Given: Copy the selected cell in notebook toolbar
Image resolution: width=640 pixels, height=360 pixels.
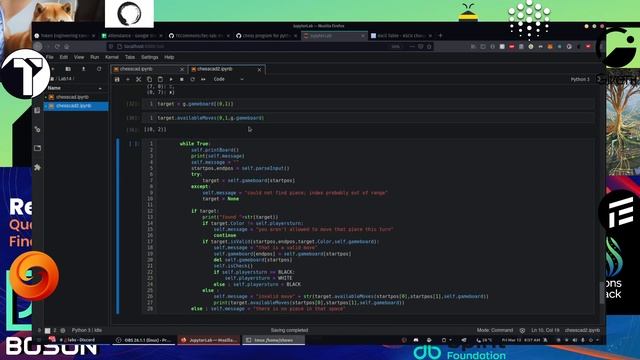Looking at the screenshot, I should (149, 79).
